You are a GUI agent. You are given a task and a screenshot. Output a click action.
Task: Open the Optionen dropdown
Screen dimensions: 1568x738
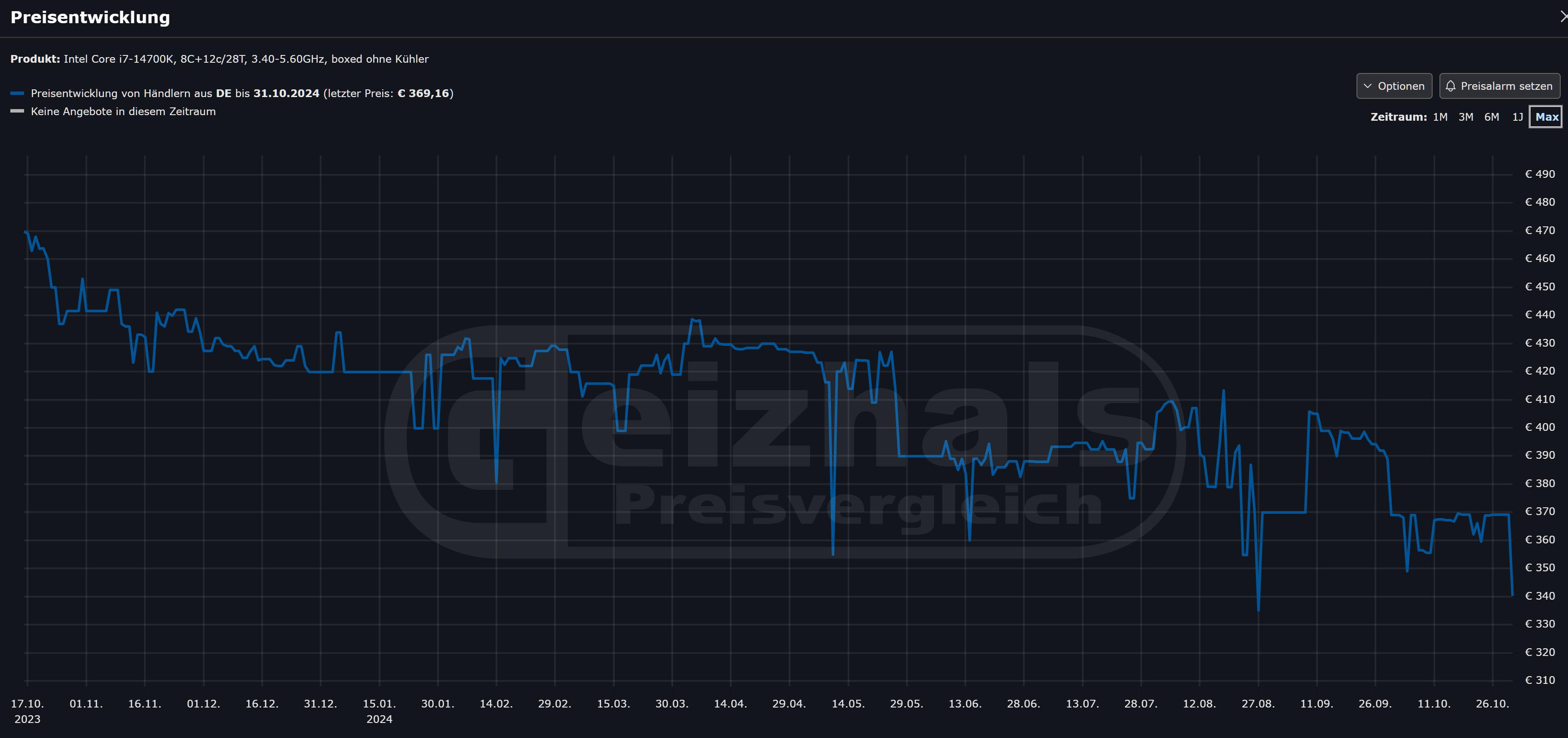pyautogui.click(x=1394, y=86)
